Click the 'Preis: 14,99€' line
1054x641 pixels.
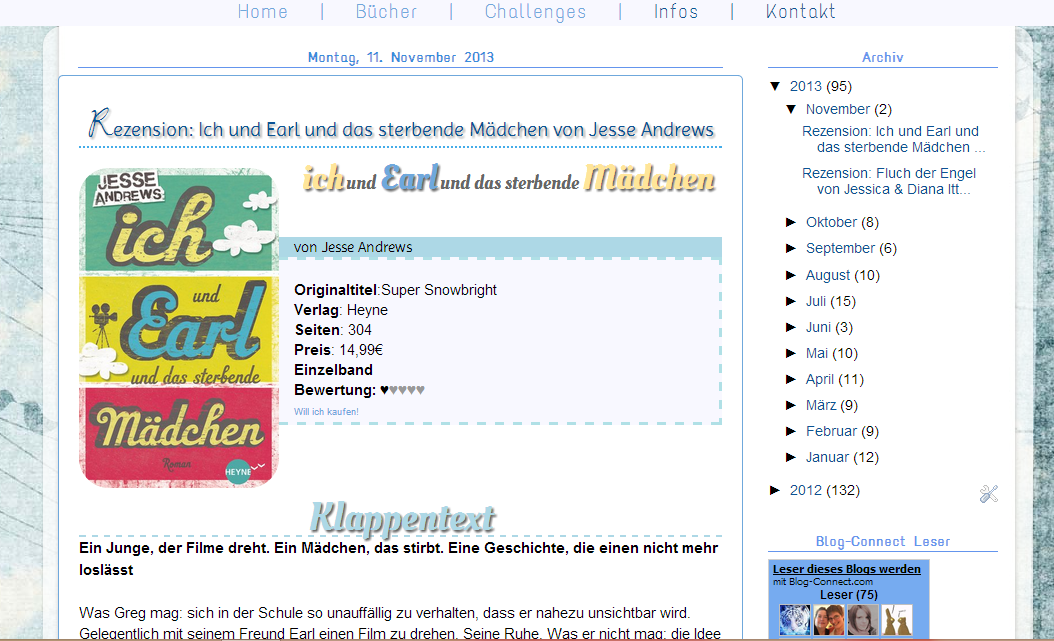pyautogui.click(x=338, y=349)
